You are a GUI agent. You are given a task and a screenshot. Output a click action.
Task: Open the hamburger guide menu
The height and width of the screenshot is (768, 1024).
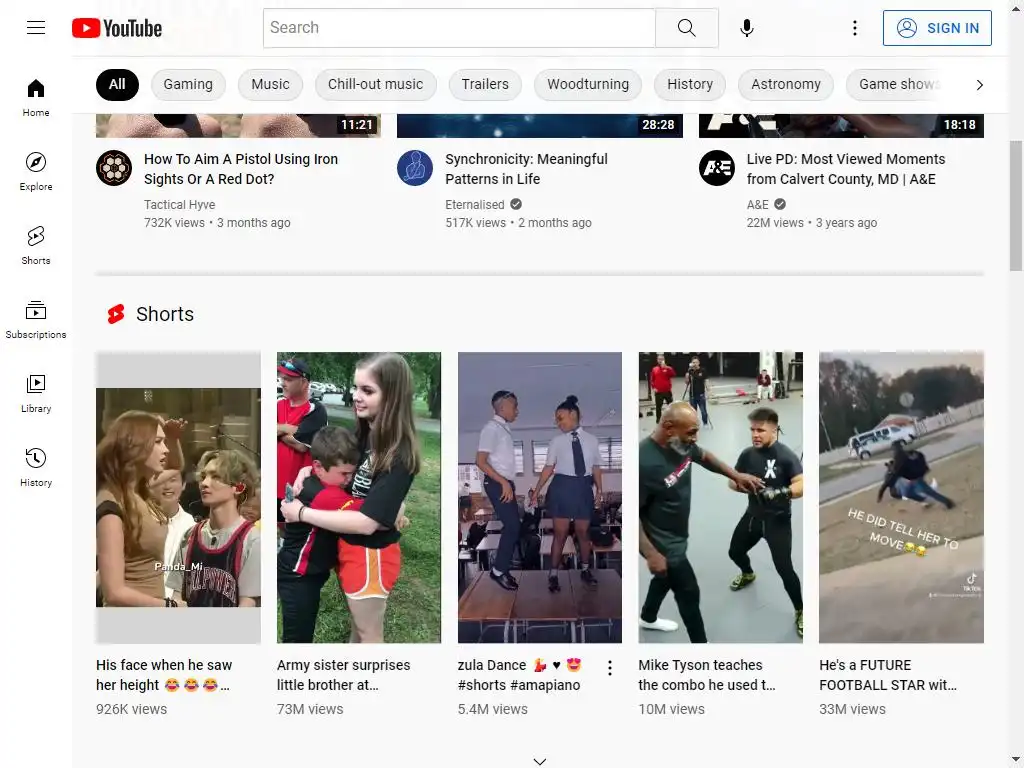[x=36, y=27]
